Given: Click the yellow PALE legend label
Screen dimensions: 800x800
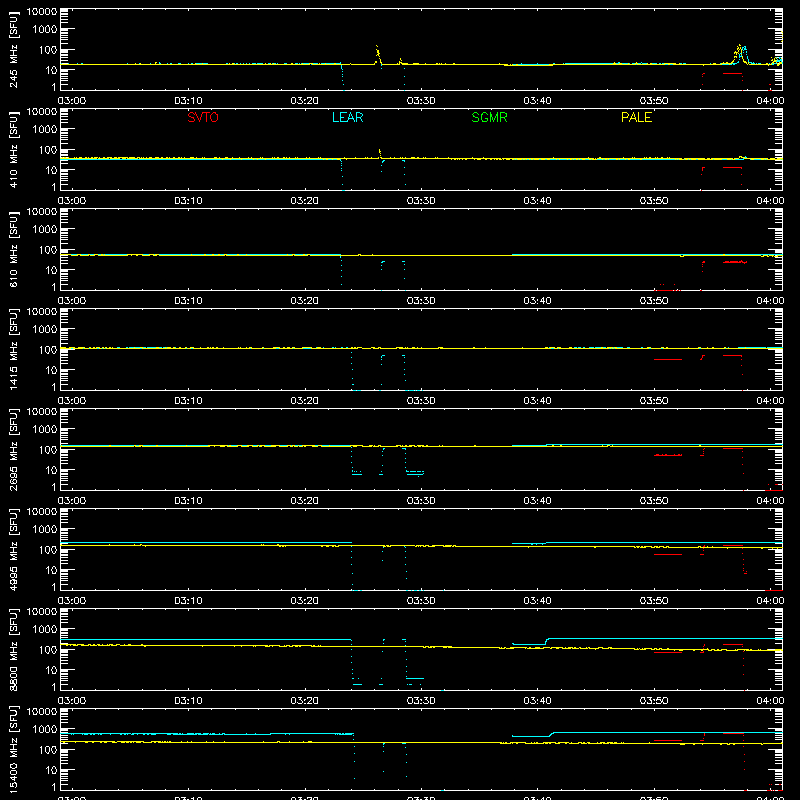Looking at the screenshot, I should [636, 117].
